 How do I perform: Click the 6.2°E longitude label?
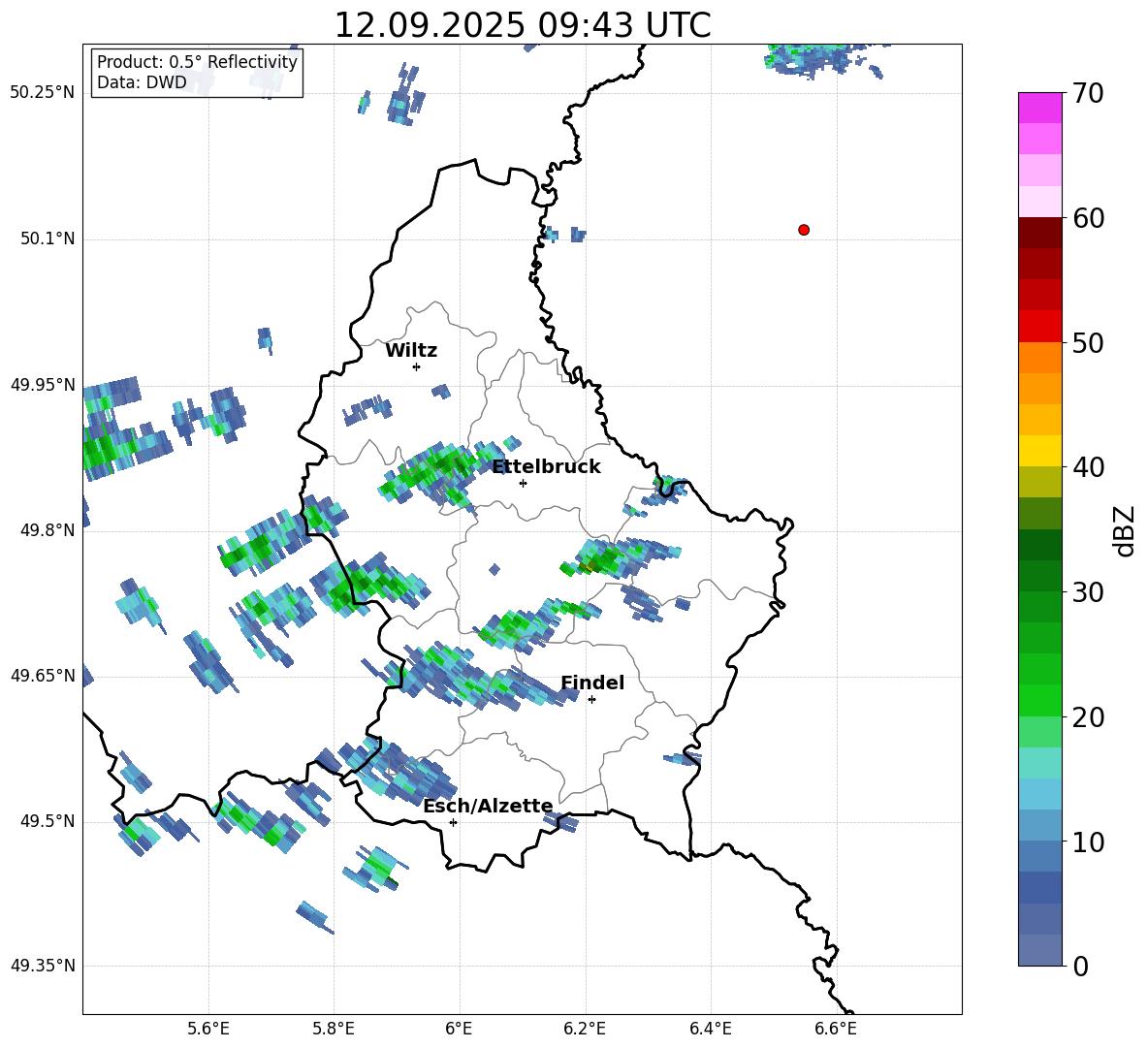585,1030
